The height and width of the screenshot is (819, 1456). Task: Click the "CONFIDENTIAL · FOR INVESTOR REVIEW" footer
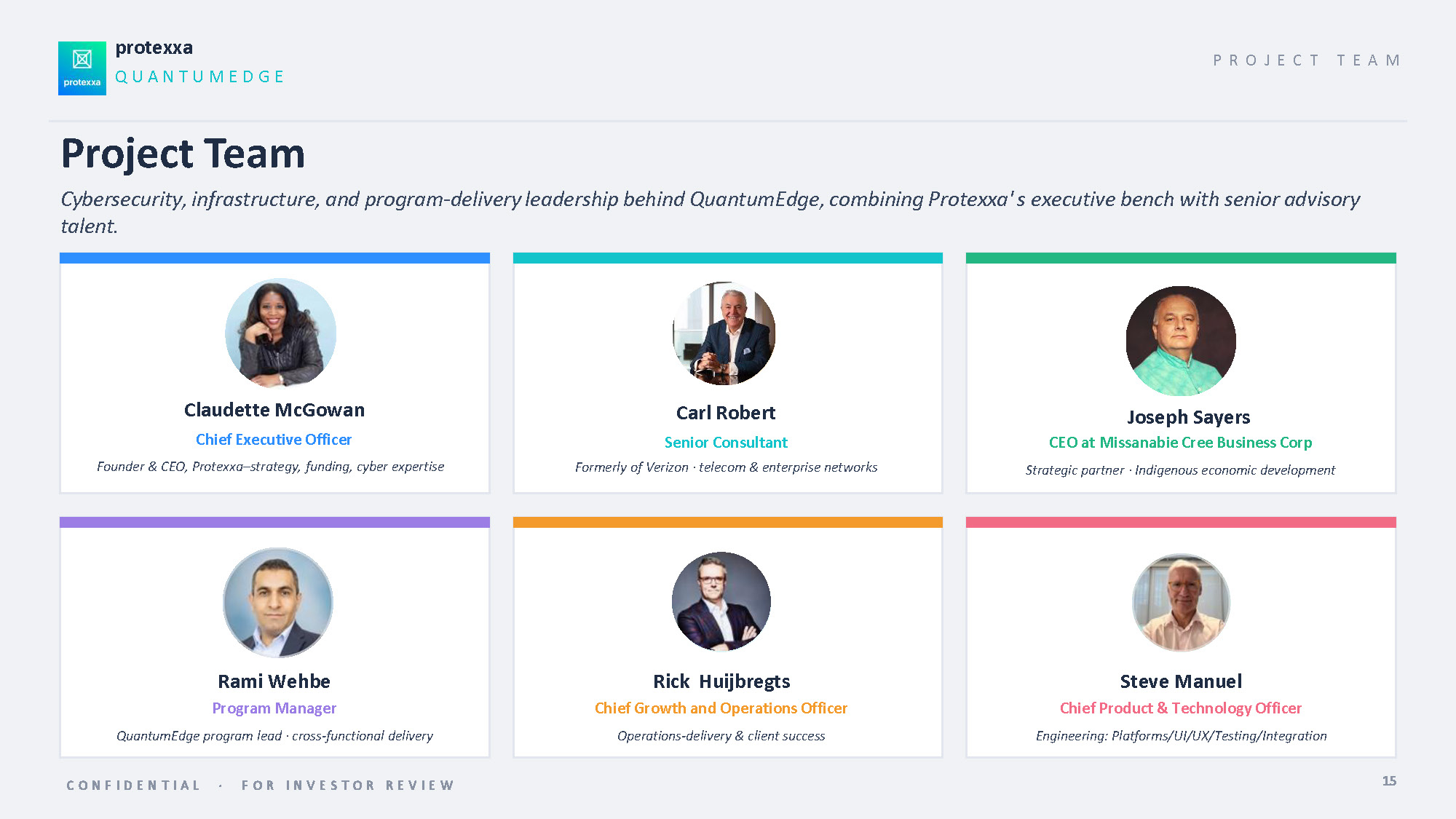point(261,786)
